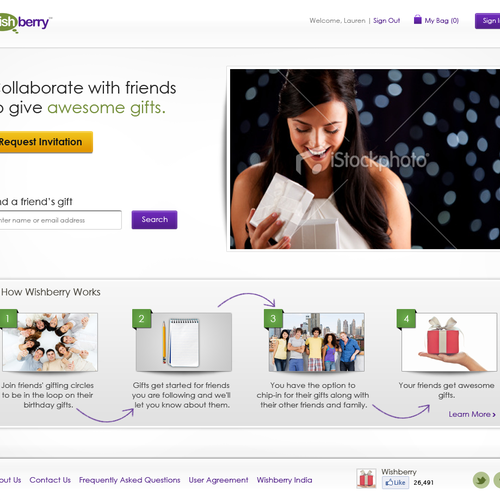
Task: Open Frequently Asked Questions footer link
Action: pos(129,480)
